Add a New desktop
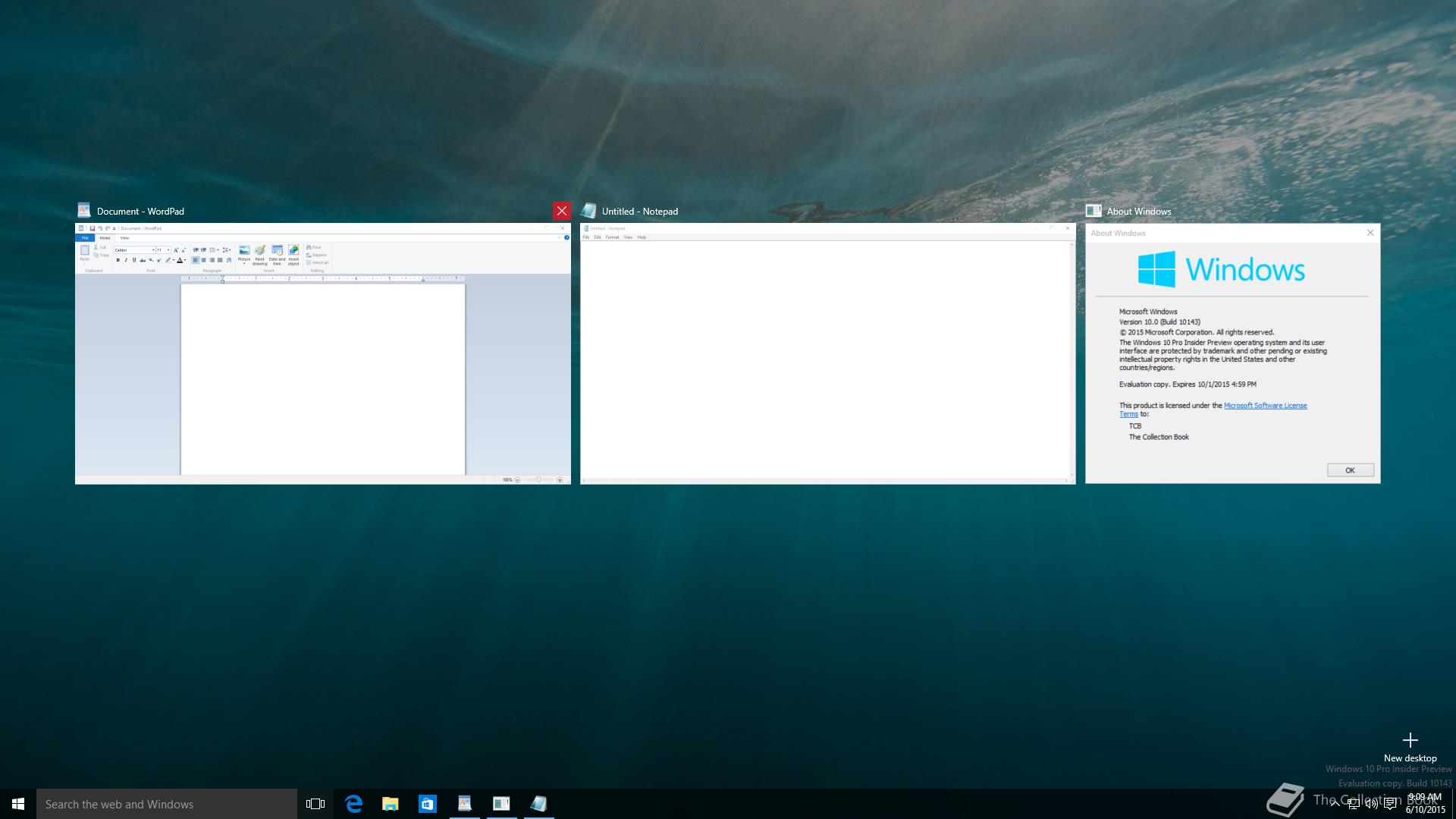1456x819 pixels. (x=1410, y=747)
